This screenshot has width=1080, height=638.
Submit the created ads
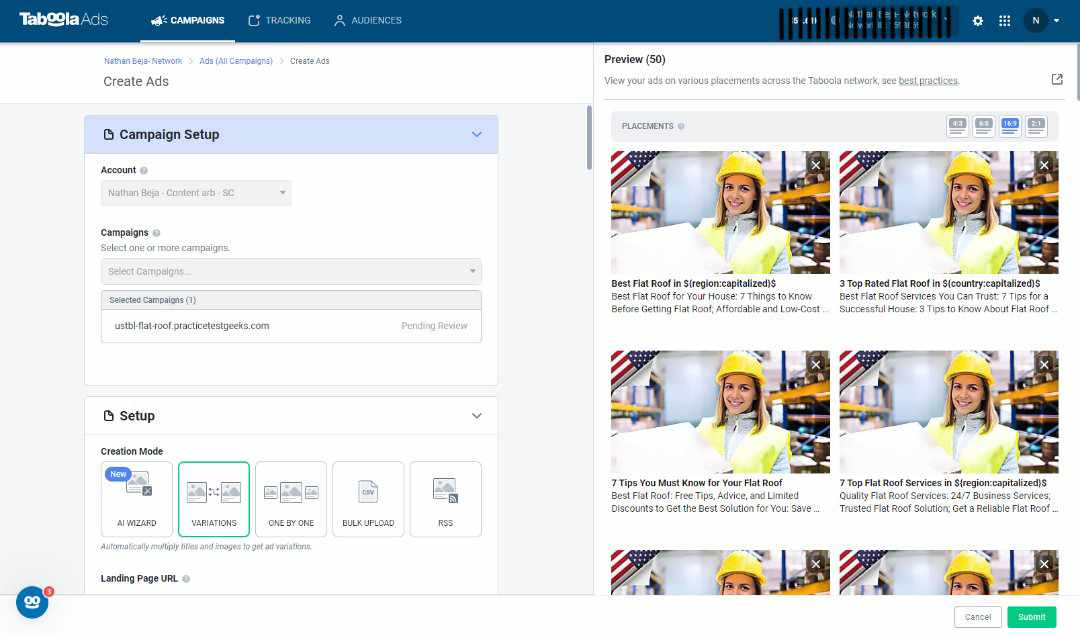tap(1031, 617)
